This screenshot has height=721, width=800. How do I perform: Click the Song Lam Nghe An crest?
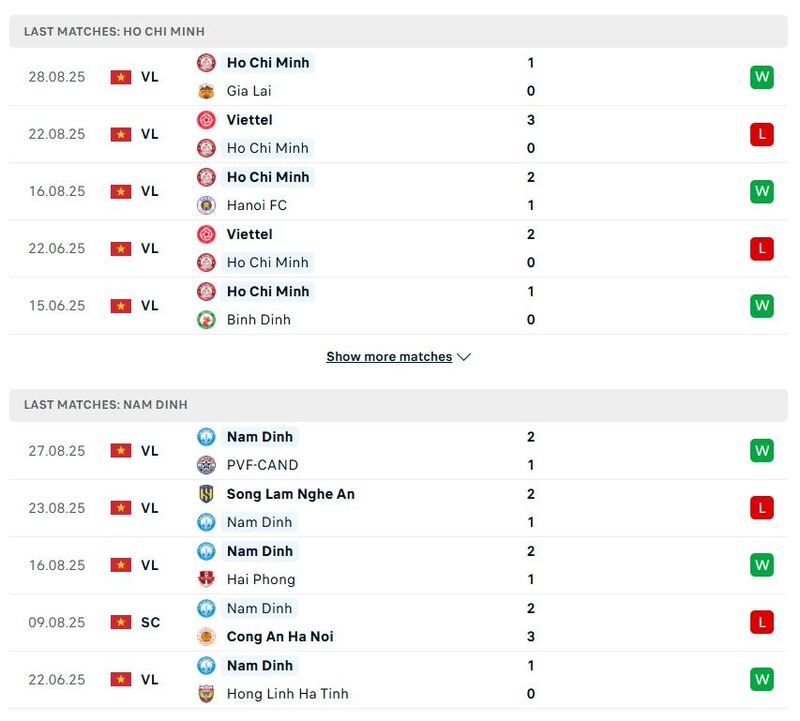click(x=206, y=494)
